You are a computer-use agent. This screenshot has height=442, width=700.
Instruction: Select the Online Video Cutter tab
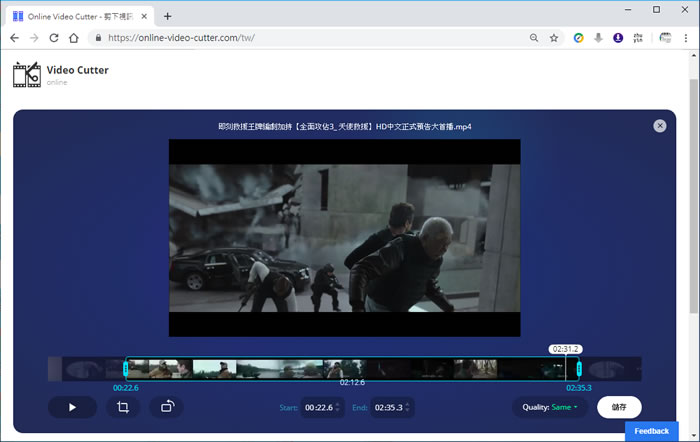click(80, 15)
